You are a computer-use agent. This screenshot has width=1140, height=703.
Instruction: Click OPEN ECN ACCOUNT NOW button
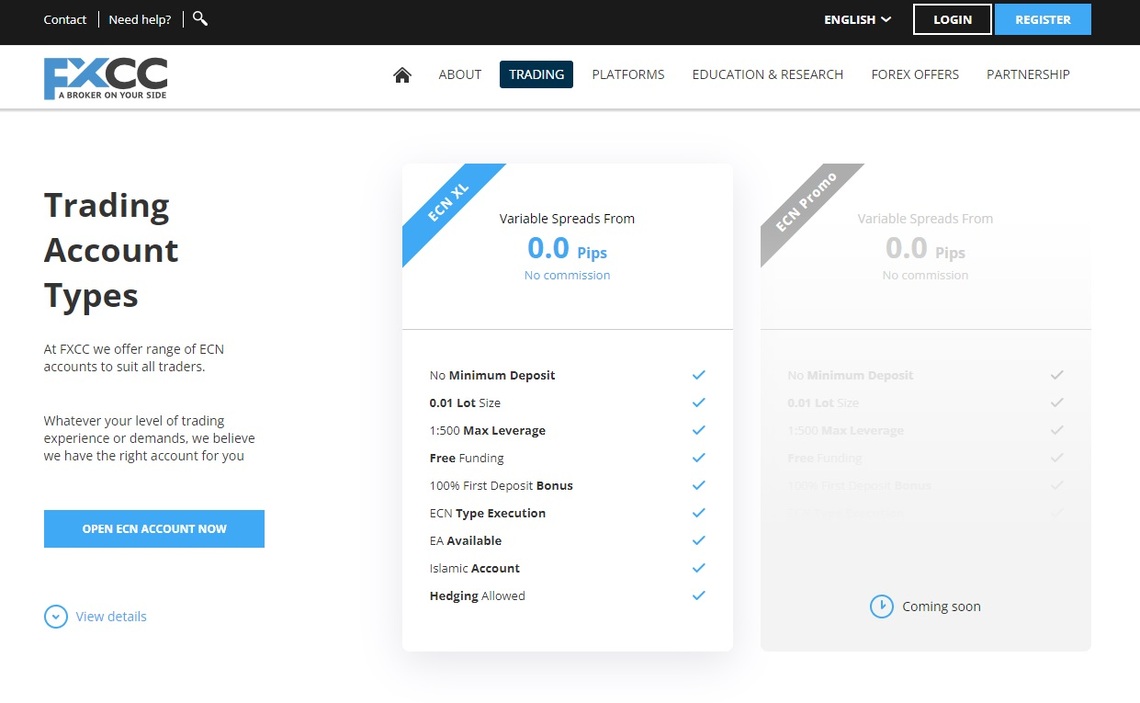tap(154, 529)
